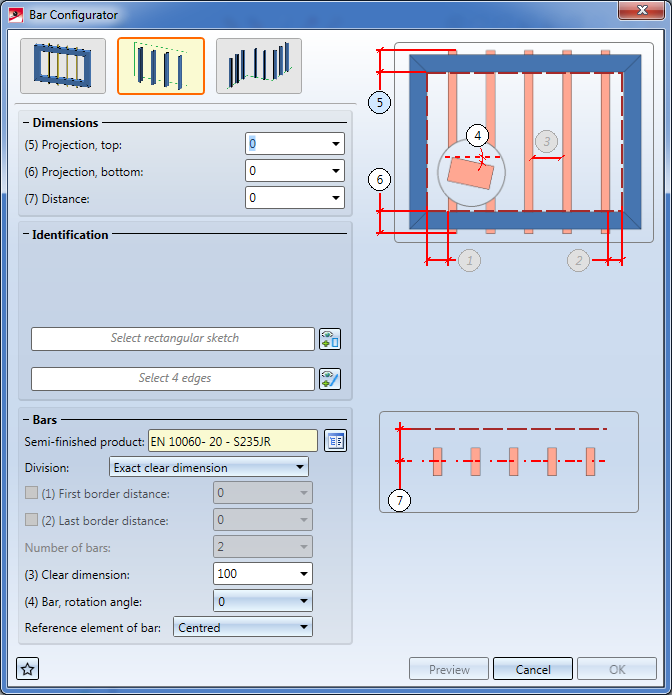Collapse the Dimensions section
Screen dimensions: 672x695
click(26, 123)
